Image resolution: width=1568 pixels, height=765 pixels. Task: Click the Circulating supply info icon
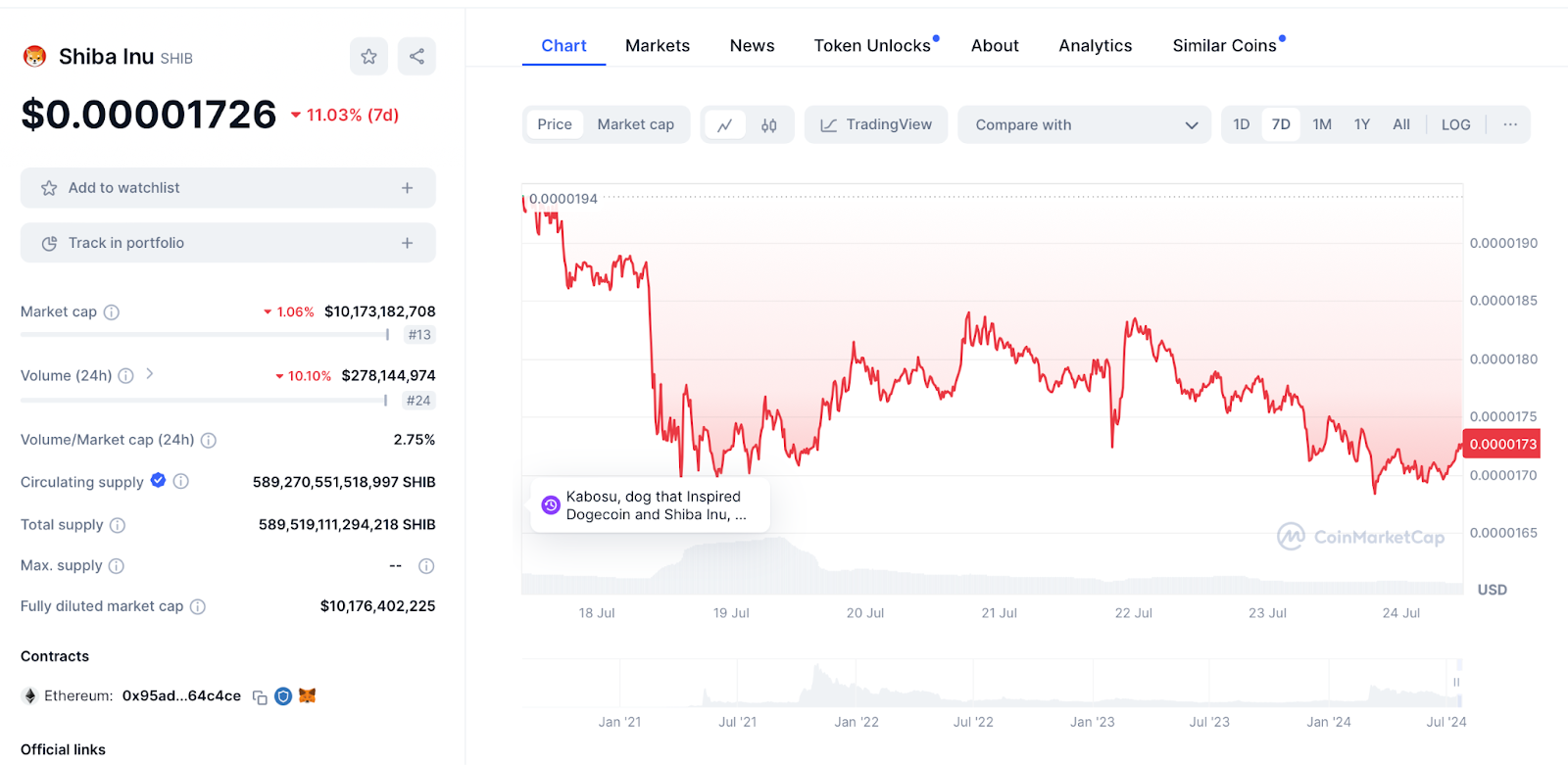[181, 482]
